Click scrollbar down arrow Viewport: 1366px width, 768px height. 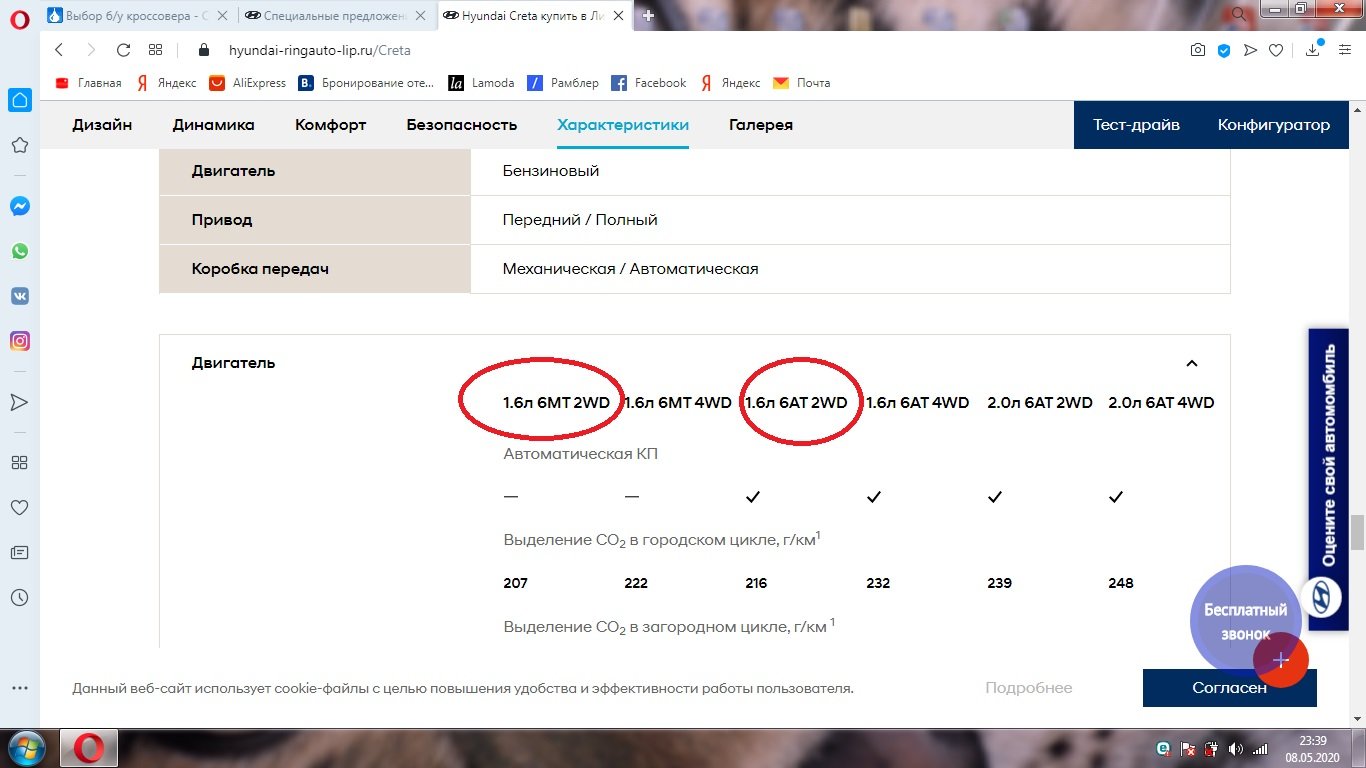[x=1357, y=719]
